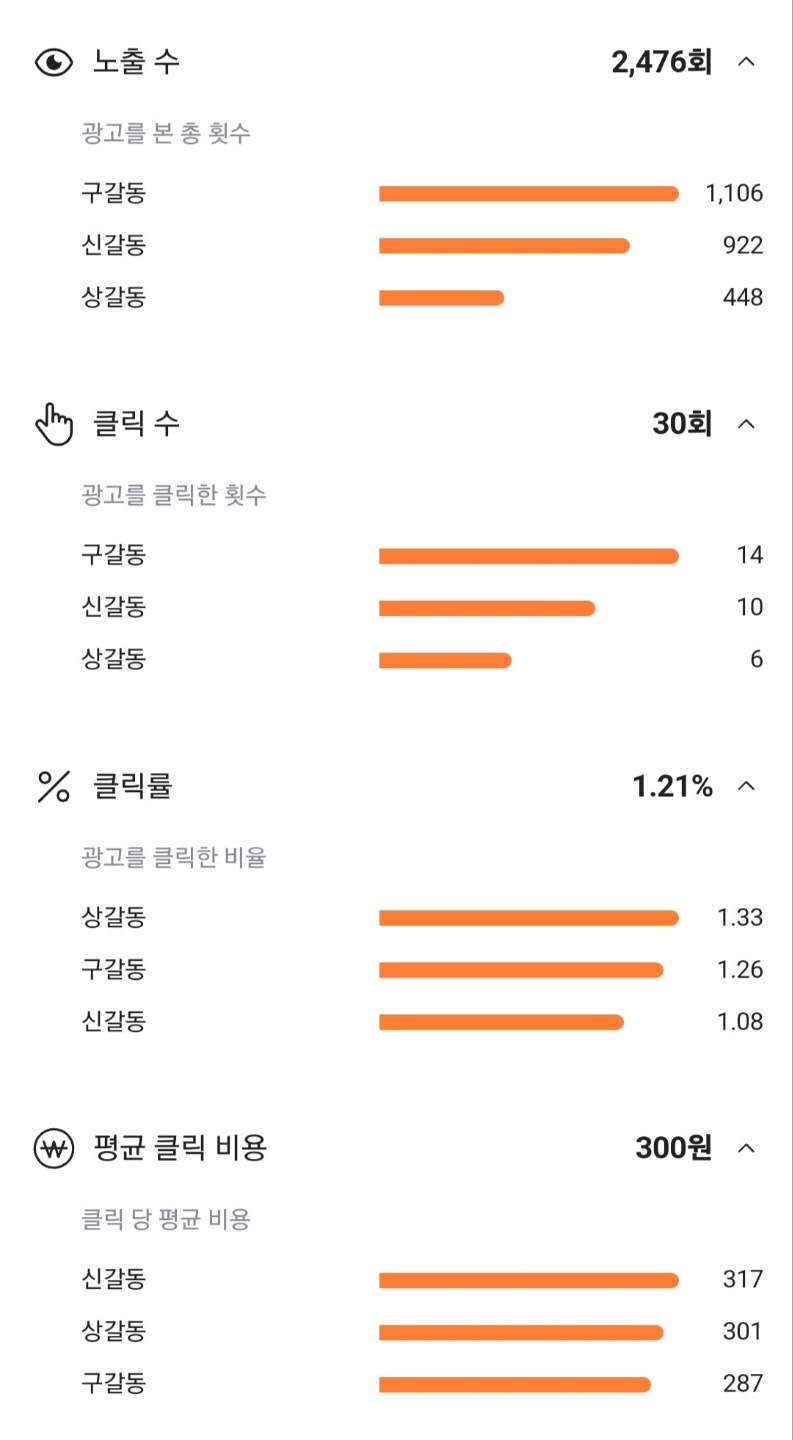This screenshot has width=793, height=1440.
Task: Click the percent icon beside 클릭률
Action: 54,787
